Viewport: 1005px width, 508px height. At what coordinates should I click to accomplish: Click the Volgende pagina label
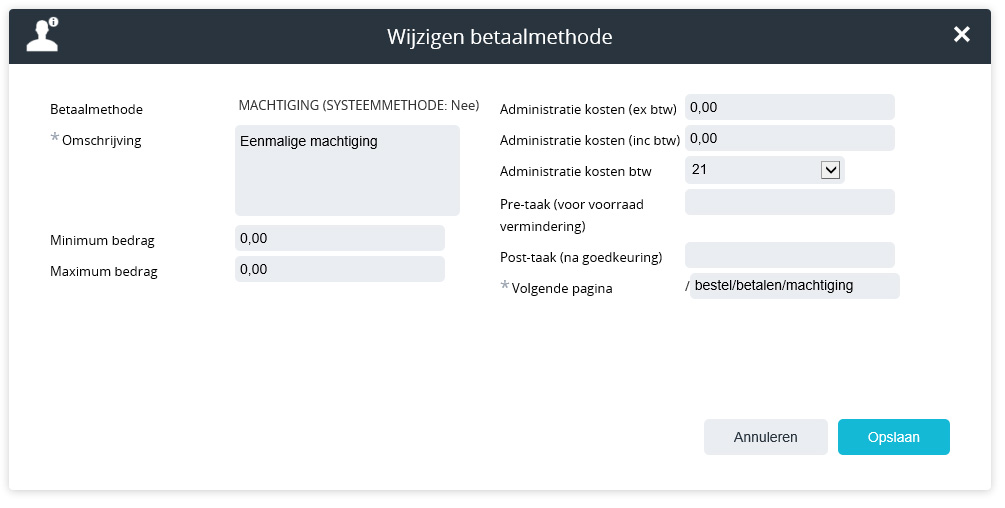[561, 289]
